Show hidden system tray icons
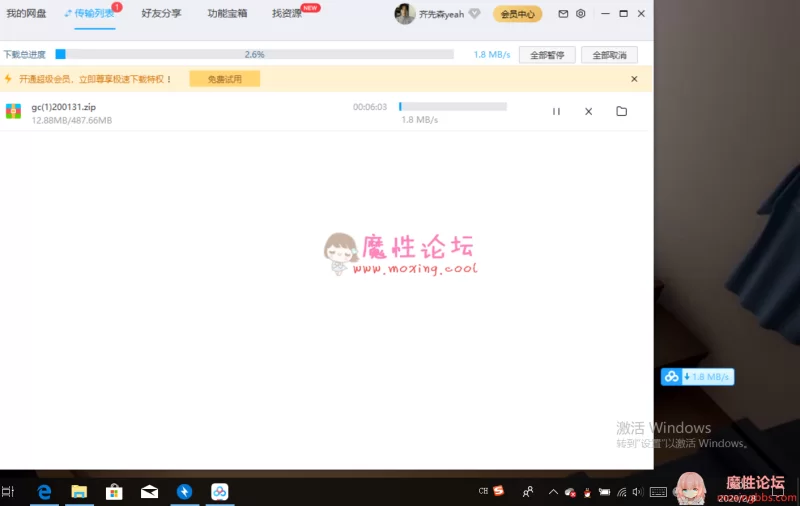This screenshot has height=506, width=800. 553,492
